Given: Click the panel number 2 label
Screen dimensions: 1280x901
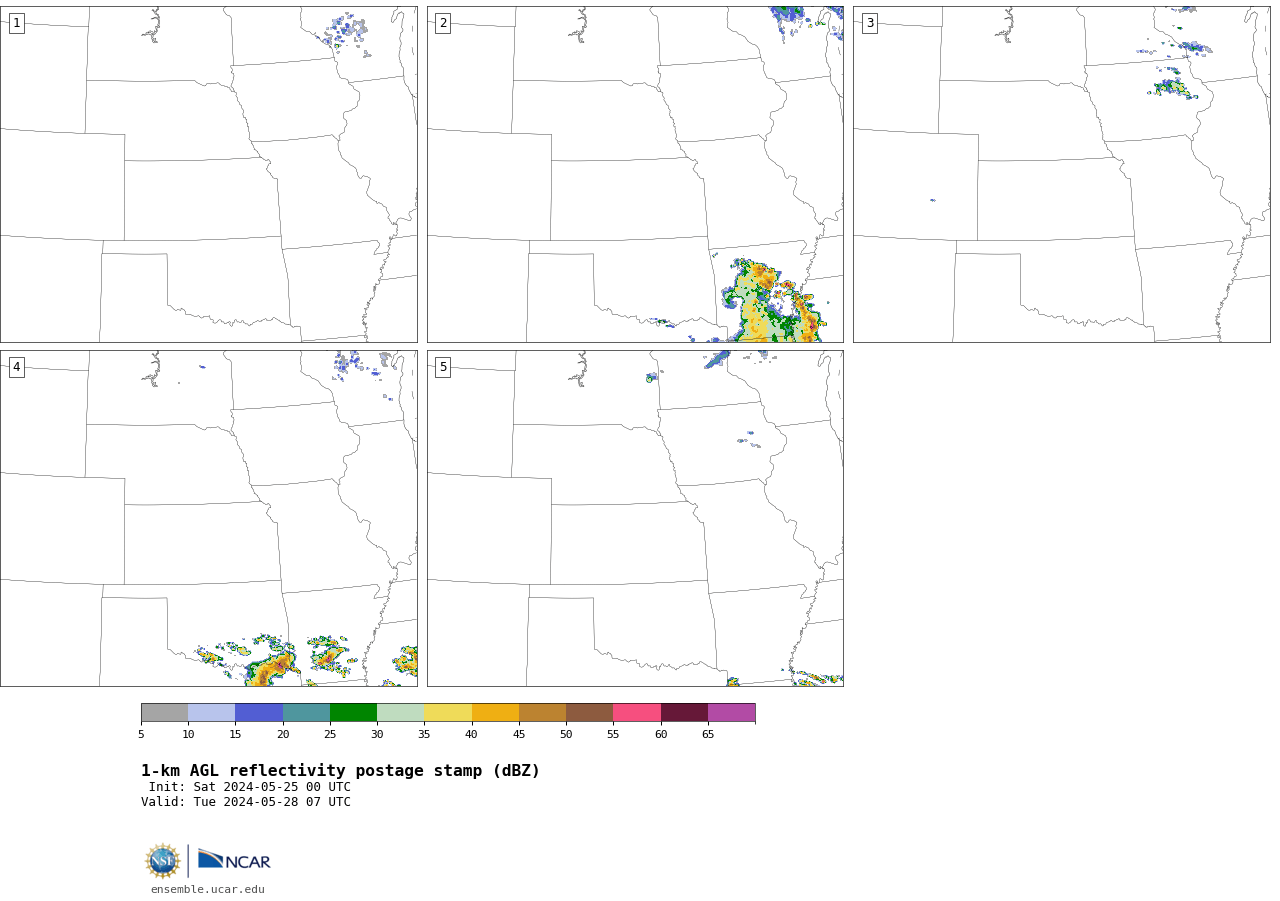Looking at the screenshot, I should click(443, 23).
